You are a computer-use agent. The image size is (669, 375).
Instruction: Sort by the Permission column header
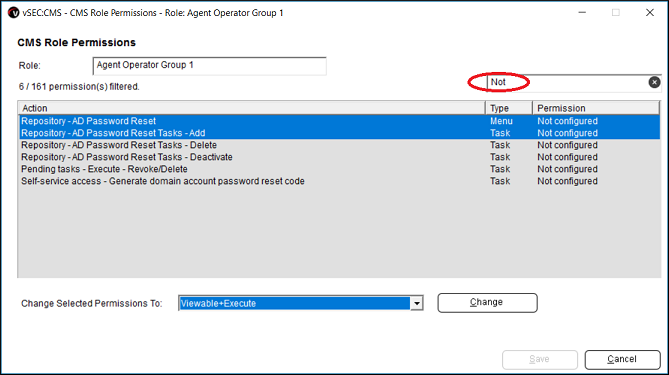596,108
